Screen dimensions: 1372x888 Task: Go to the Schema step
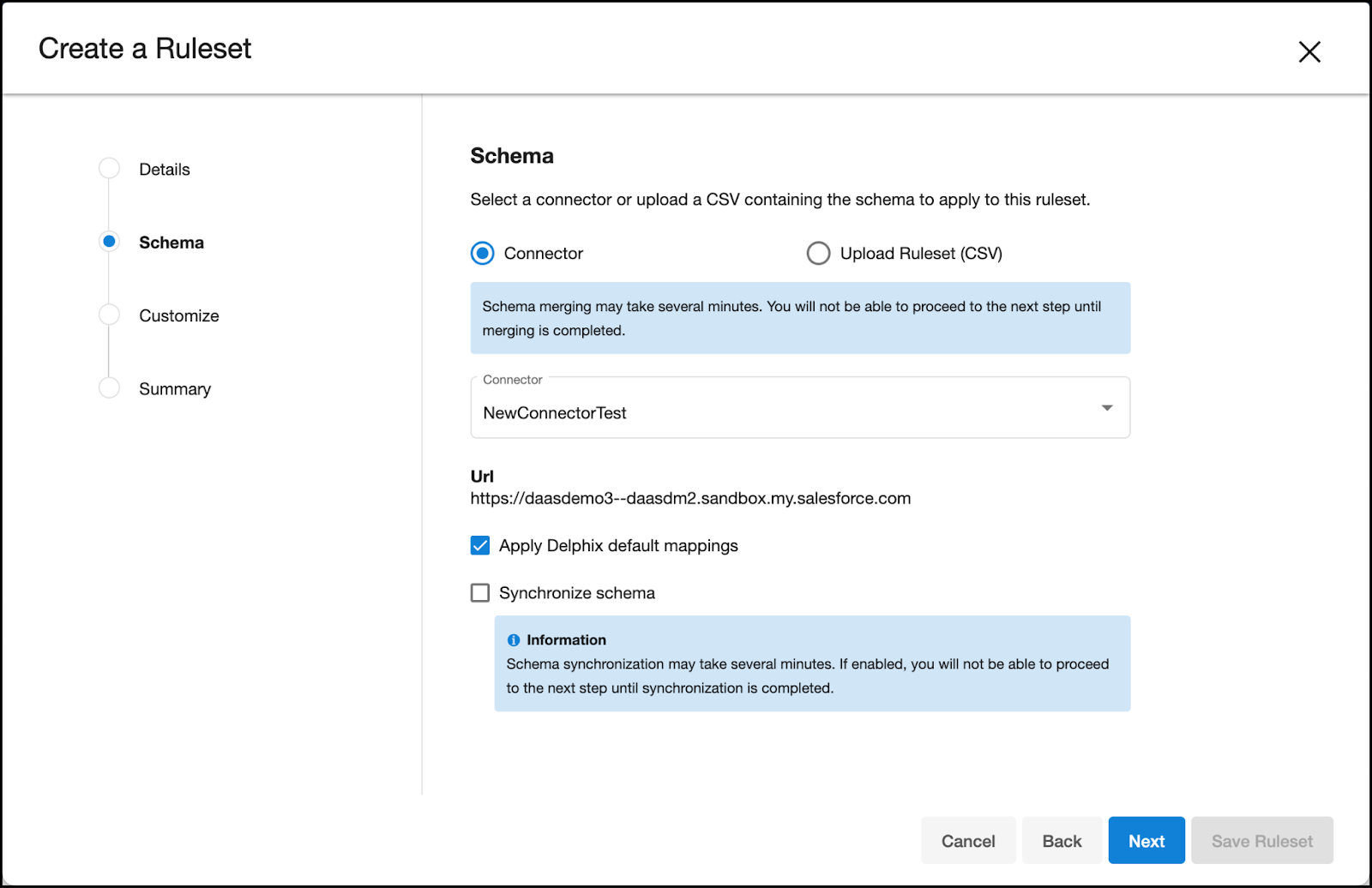click(171, 242)
